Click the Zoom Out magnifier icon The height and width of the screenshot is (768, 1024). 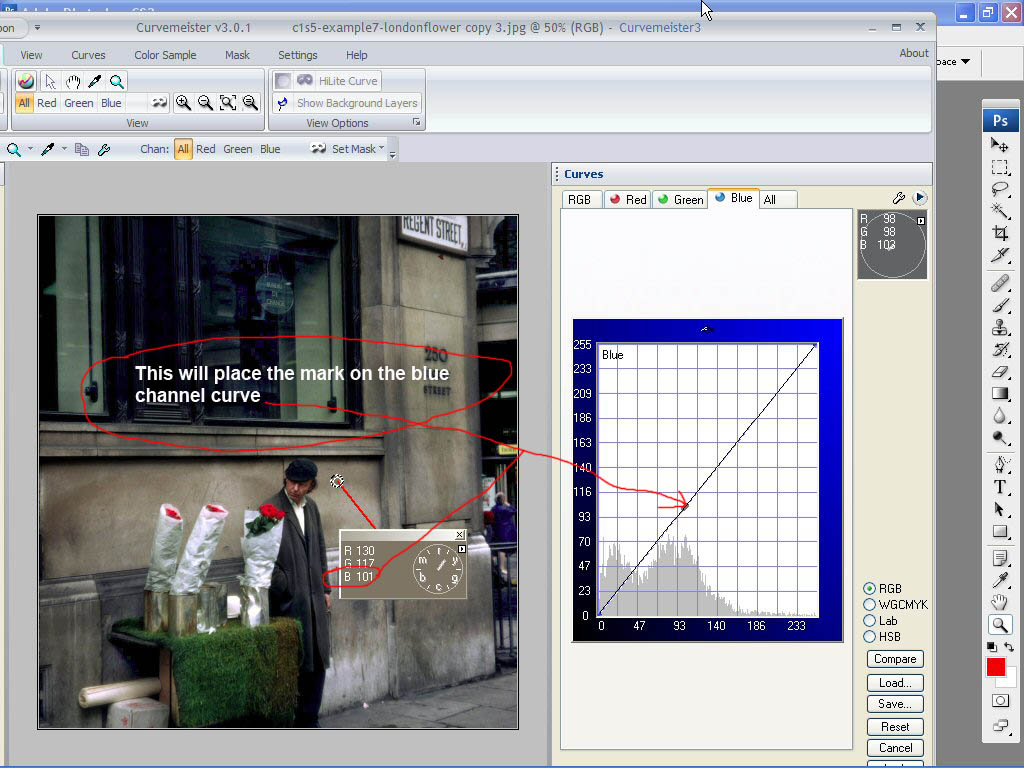(205, 102)
